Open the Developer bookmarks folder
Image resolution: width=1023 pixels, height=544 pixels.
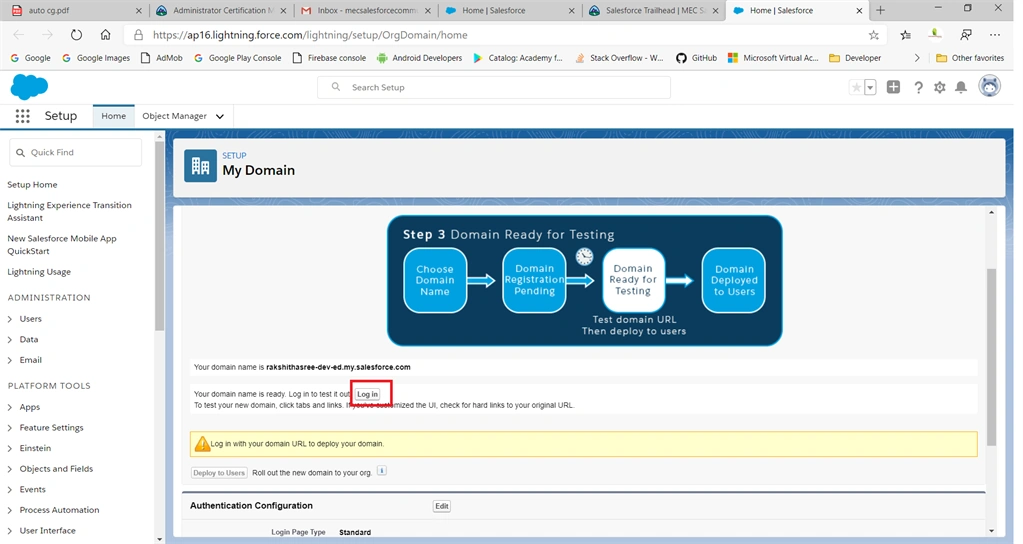855,58
